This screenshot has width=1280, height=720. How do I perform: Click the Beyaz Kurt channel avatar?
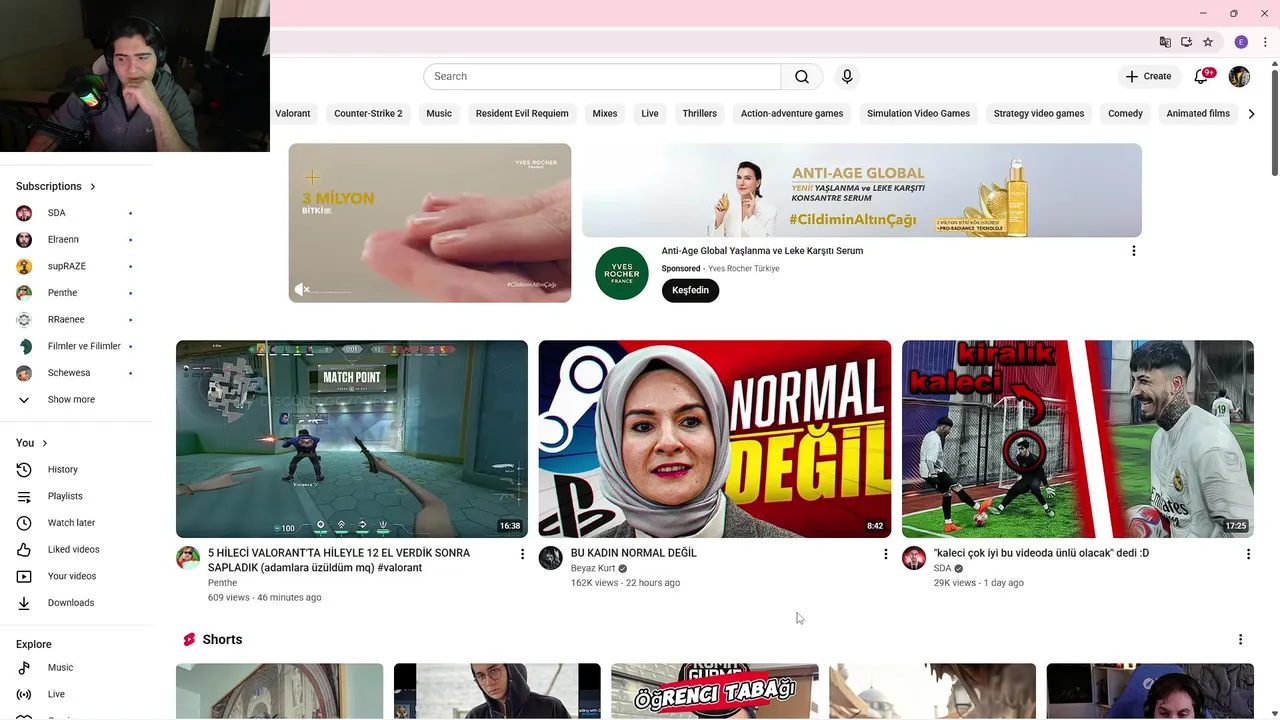pos(550,558)
